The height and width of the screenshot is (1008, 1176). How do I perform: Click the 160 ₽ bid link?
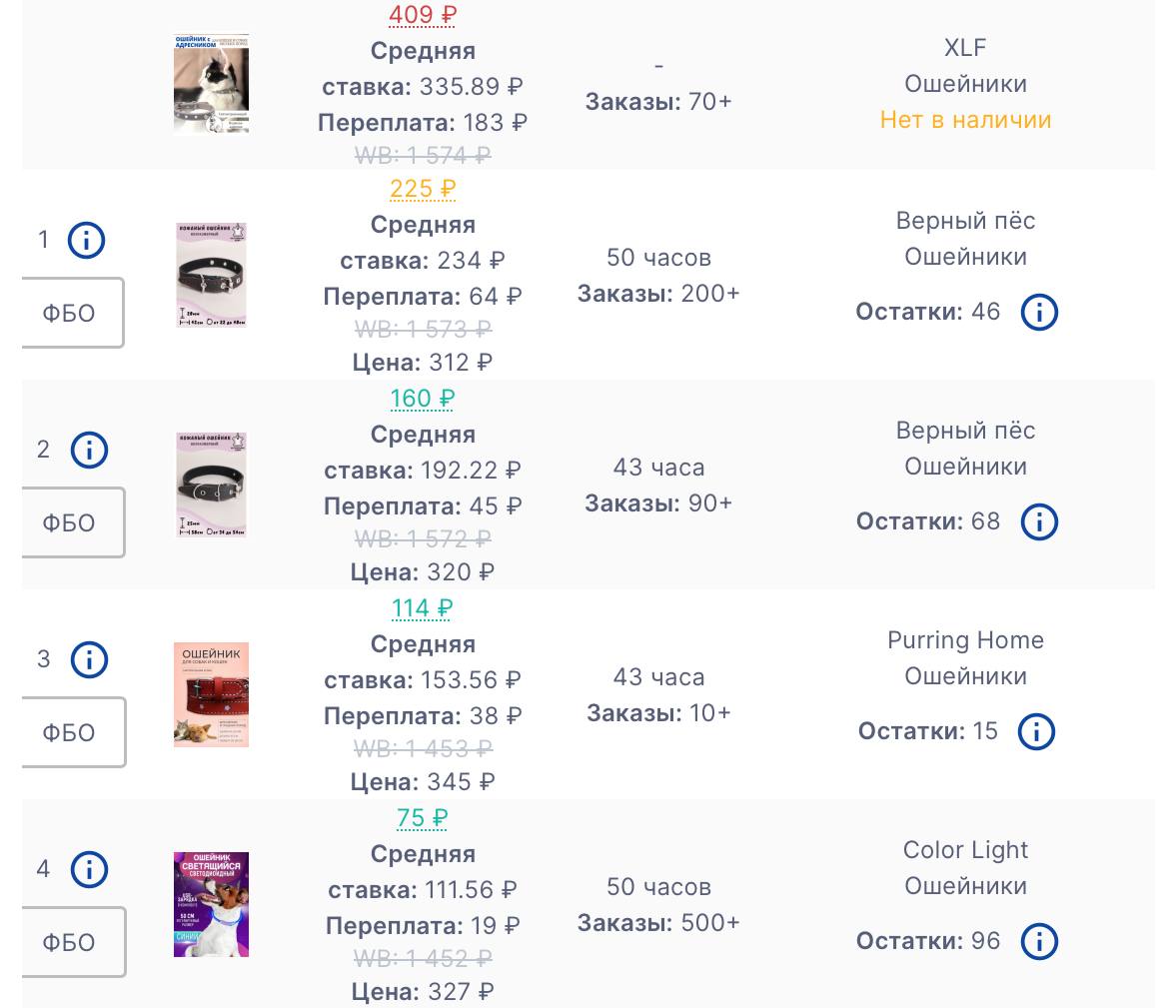(422, 399)
